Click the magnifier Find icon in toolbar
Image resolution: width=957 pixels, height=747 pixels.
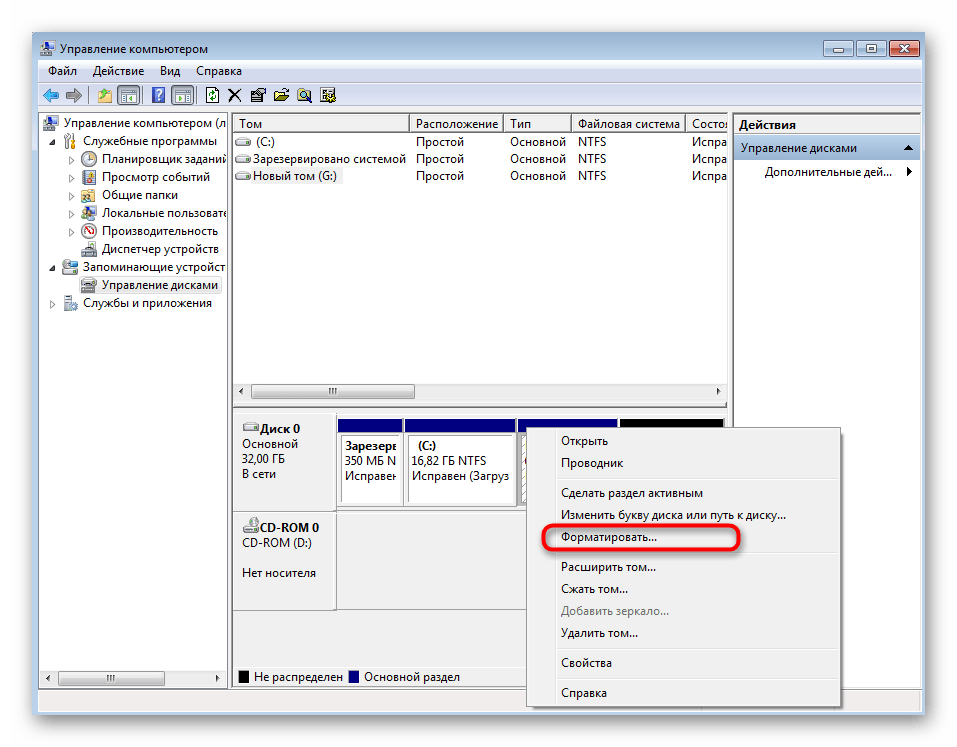click(305, 95)
